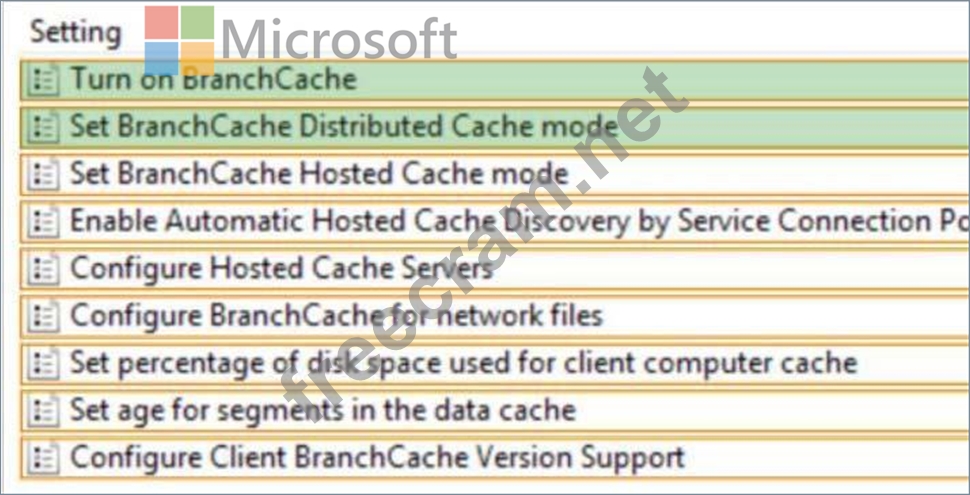The height and width of the screenshot is (495, 970).
Task: Click the Configure Hosted Cache Servers policy icon
Action: click(x=44, y=269)
